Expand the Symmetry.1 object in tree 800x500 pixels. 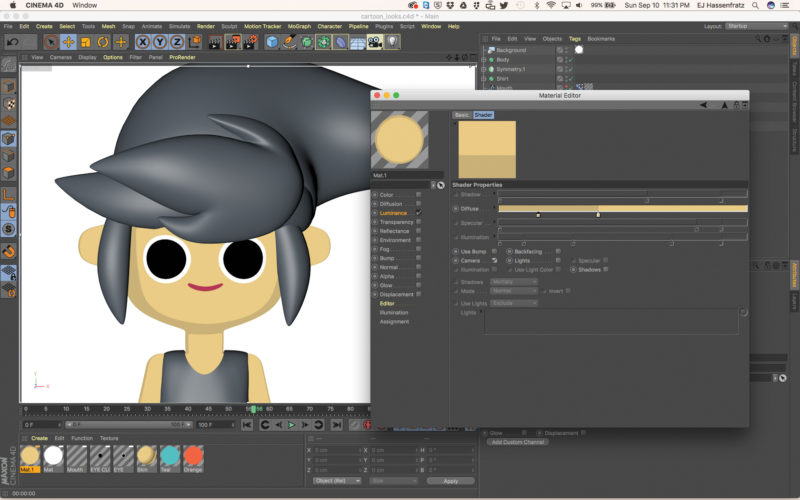pyautogui.click(x=484, y=68)
